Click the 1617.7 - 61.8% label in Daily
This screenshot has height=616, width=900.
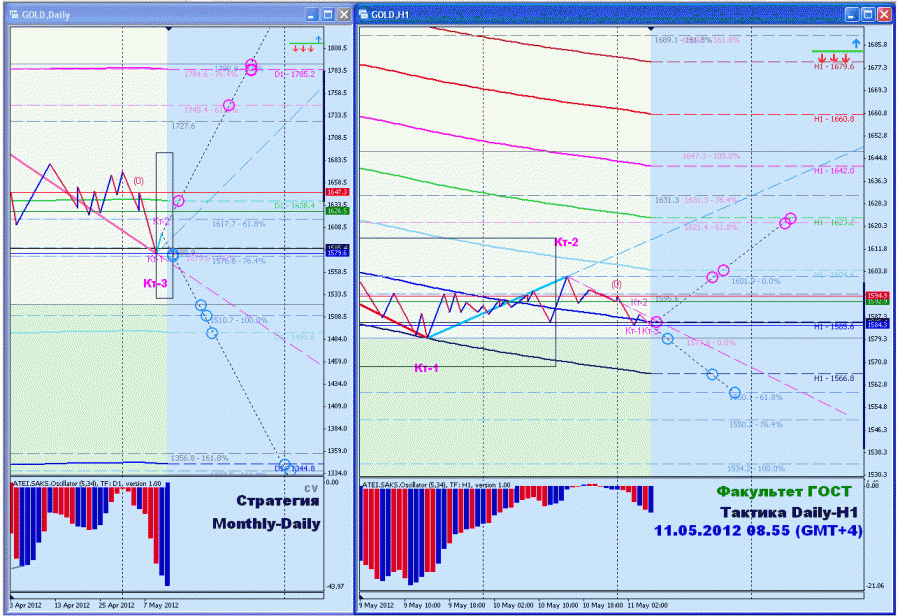239,224
